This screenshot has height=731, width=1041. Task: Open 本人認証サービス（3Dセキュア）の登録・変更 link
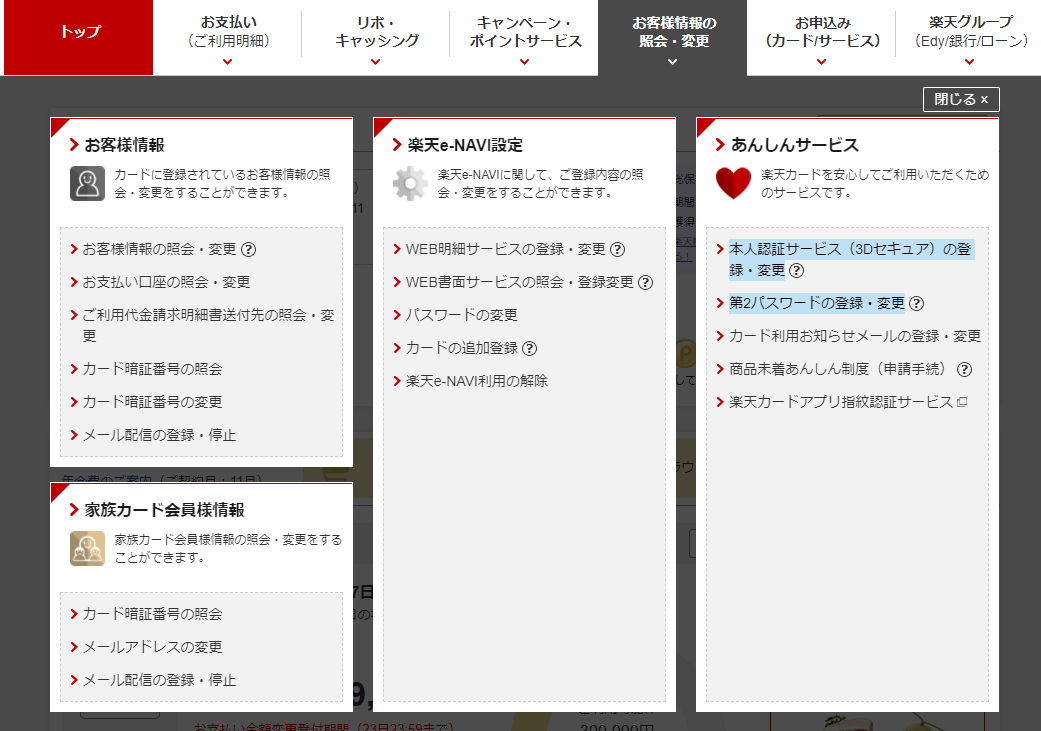pyautogui.click(x=850, y=260)
